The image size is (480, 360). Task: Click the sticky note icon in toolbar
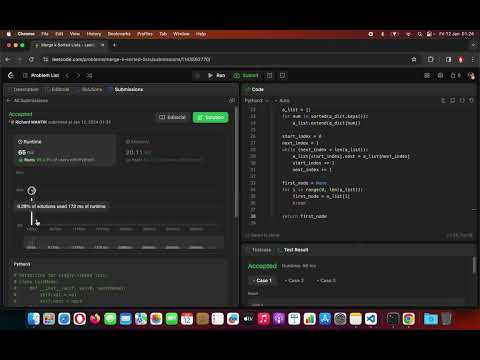283,76
